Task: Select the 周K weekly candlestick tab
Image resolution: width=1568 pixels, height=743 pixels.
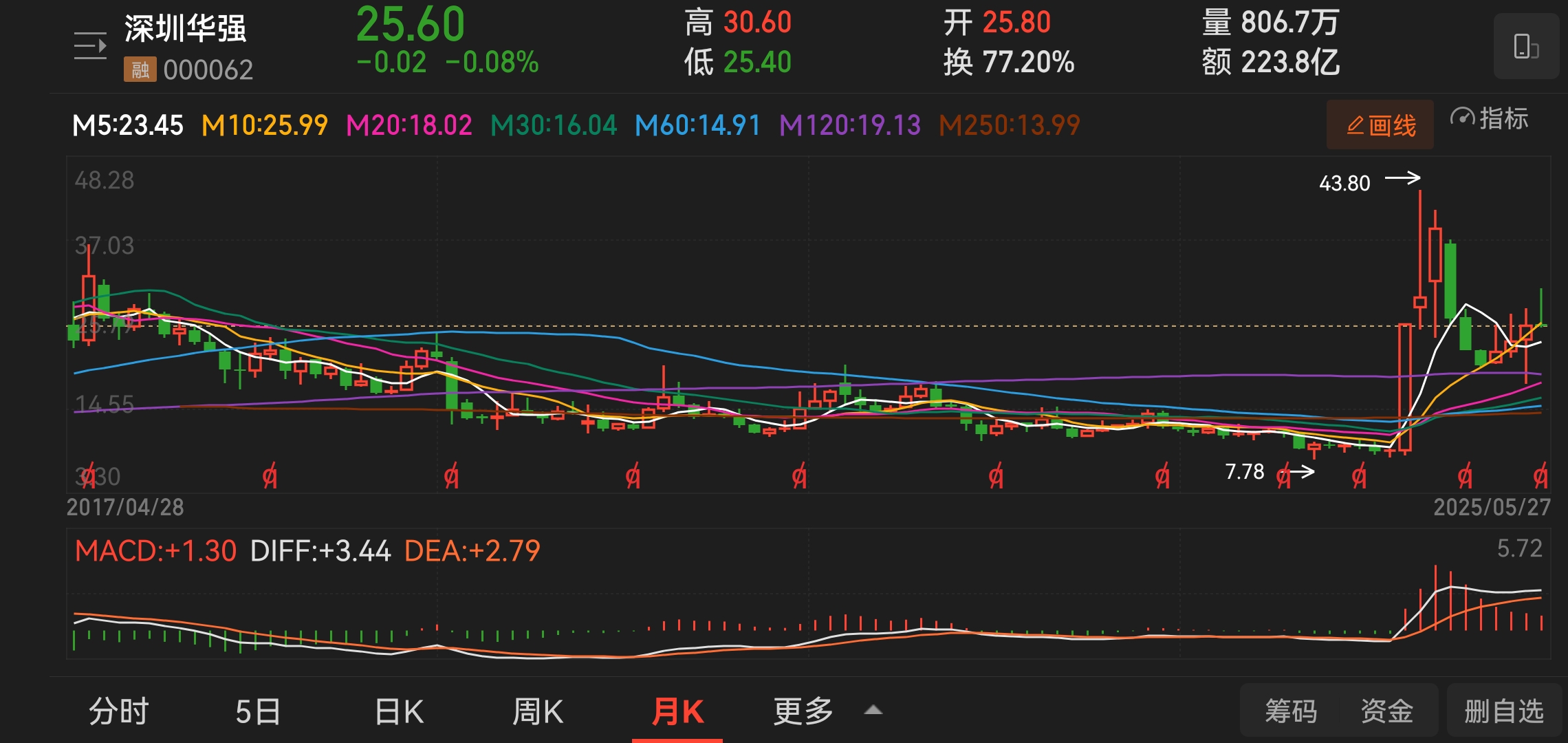Action: pyautogui.click(x=538, y=711)
